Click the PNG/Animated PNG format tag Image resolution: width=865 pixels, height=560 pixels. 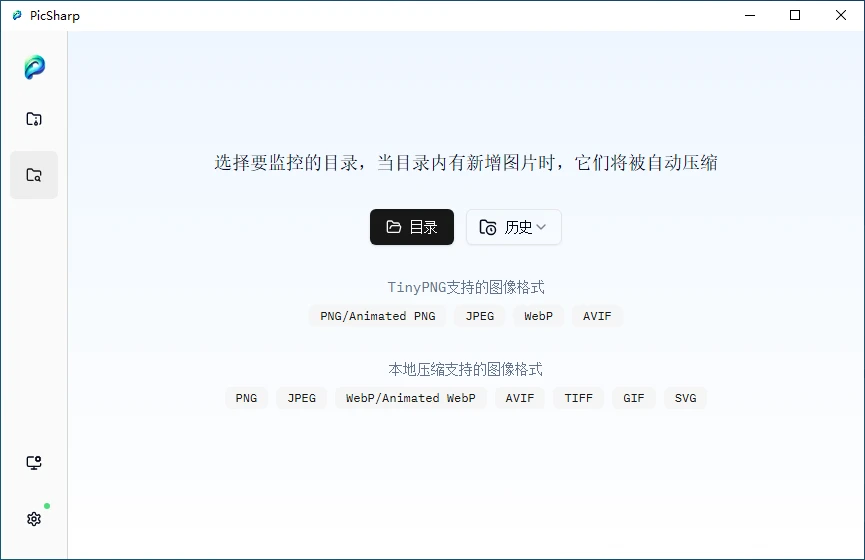pyautogui.click(x=377, y=316)
